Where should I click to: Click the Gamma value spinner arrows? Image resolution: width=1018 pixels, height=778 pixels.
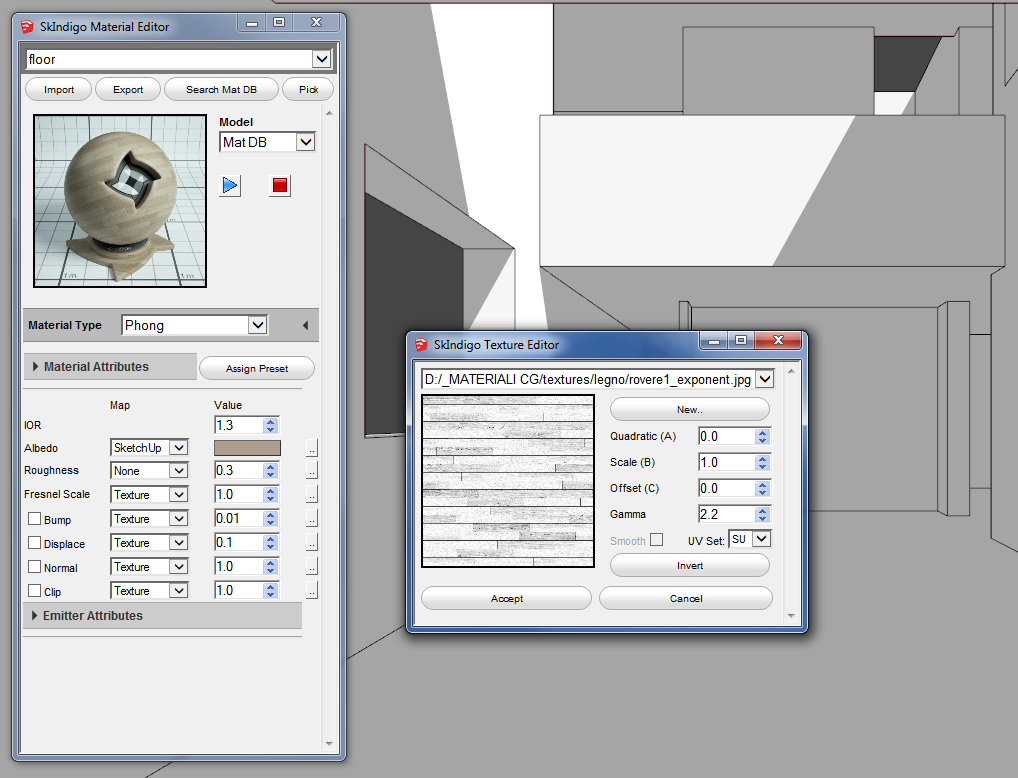[x=762, y=514]
